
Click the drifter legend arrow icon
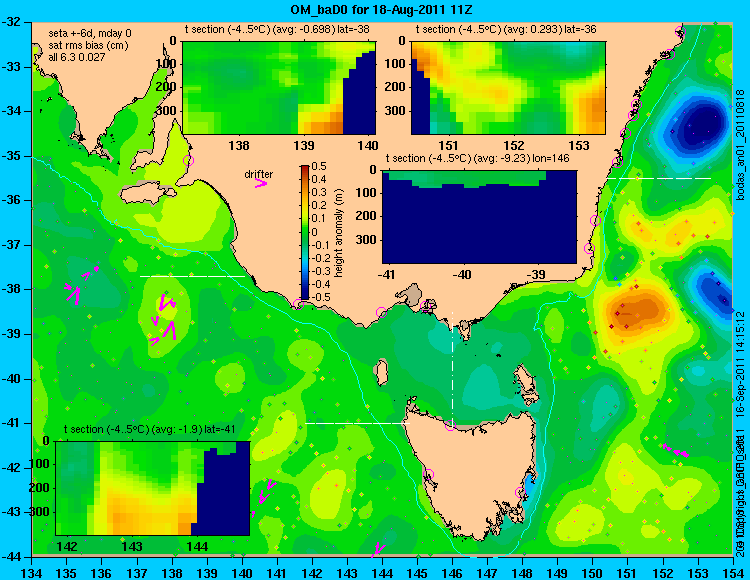(261, 183)
